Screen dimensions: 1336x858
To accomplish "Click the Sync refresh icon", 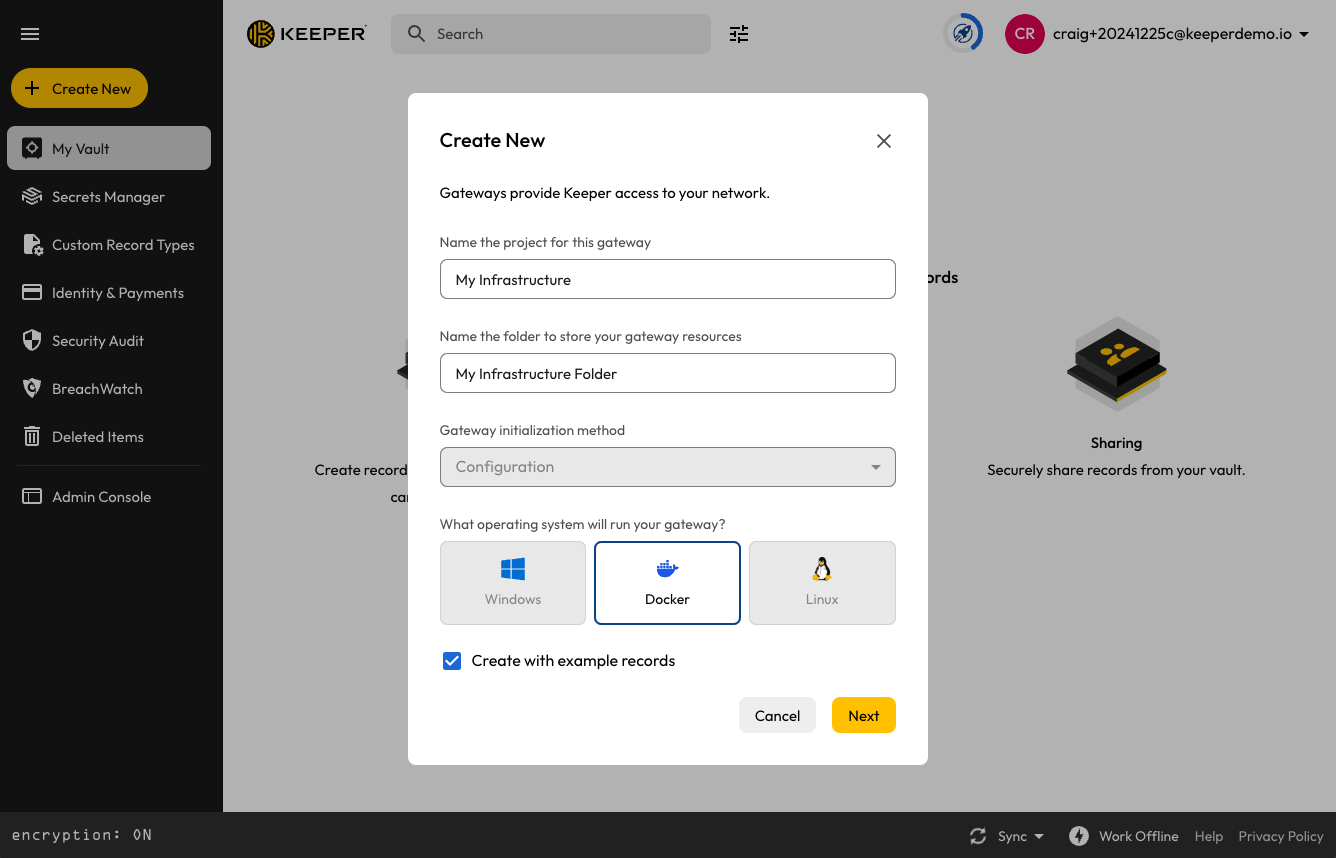I will (x=978, y=836).
